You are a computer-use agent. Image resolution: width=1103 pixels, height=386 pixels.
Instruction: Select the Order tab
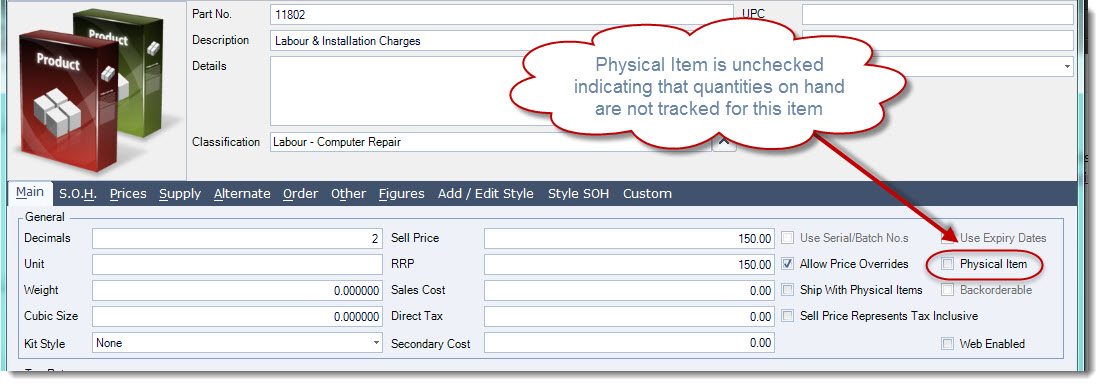coord(300,193)
